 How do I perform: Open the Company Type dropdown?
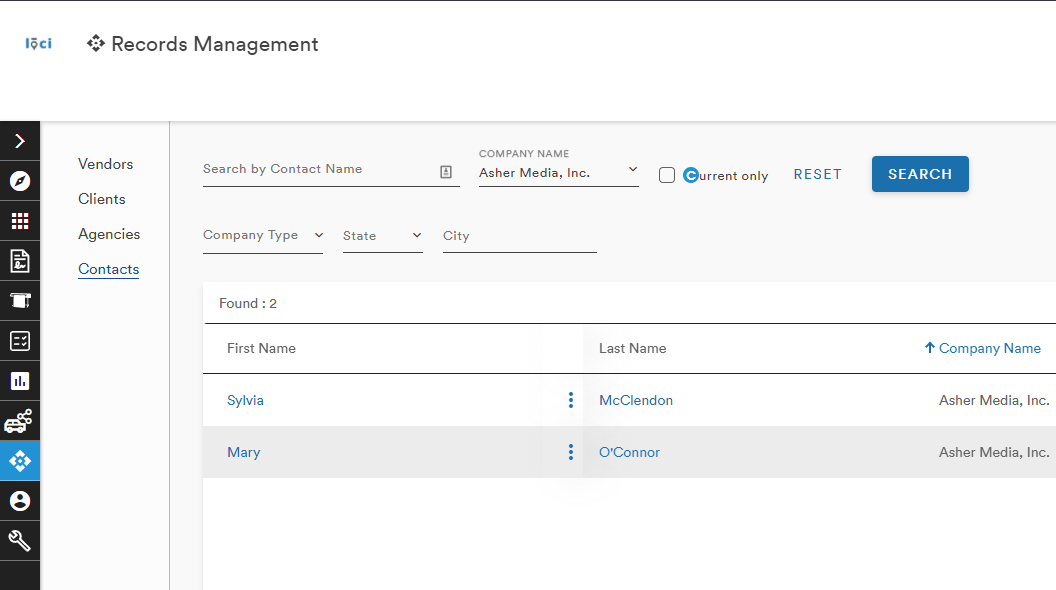263,236
